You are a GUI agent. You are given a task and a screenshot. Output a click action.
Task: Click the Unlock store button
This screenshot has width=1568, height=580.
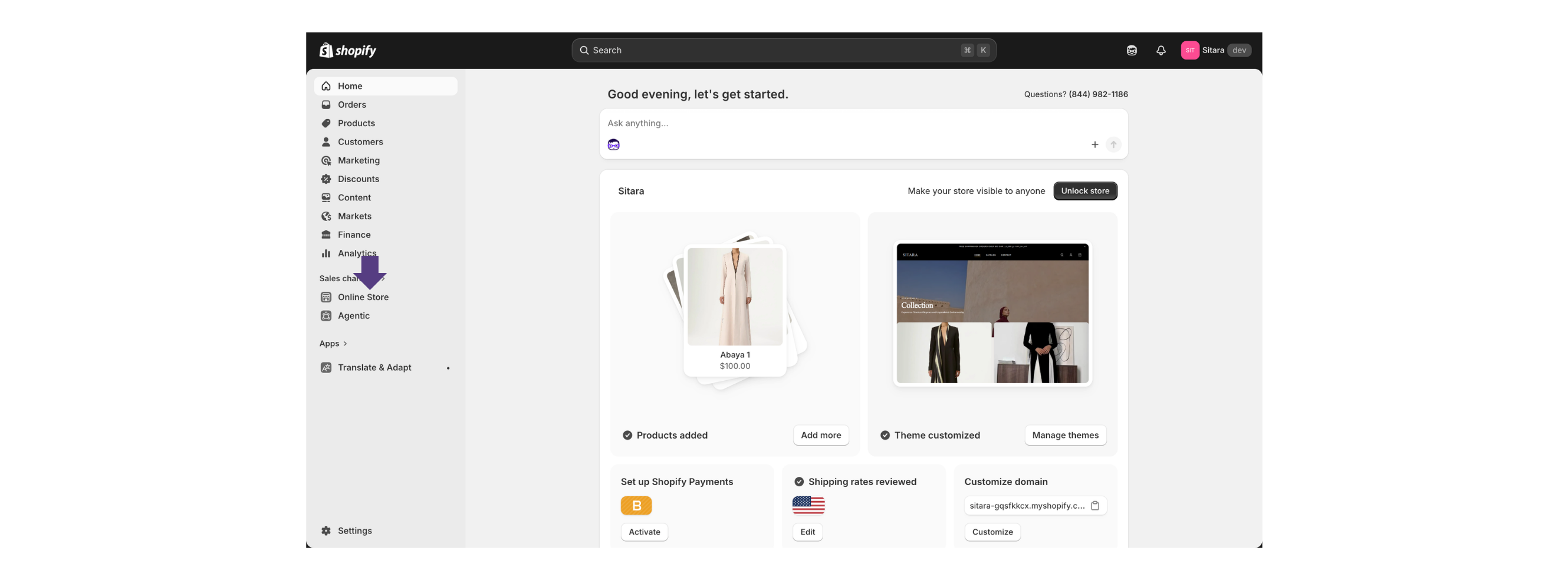pyautogui.click(x=1084, y=191)
